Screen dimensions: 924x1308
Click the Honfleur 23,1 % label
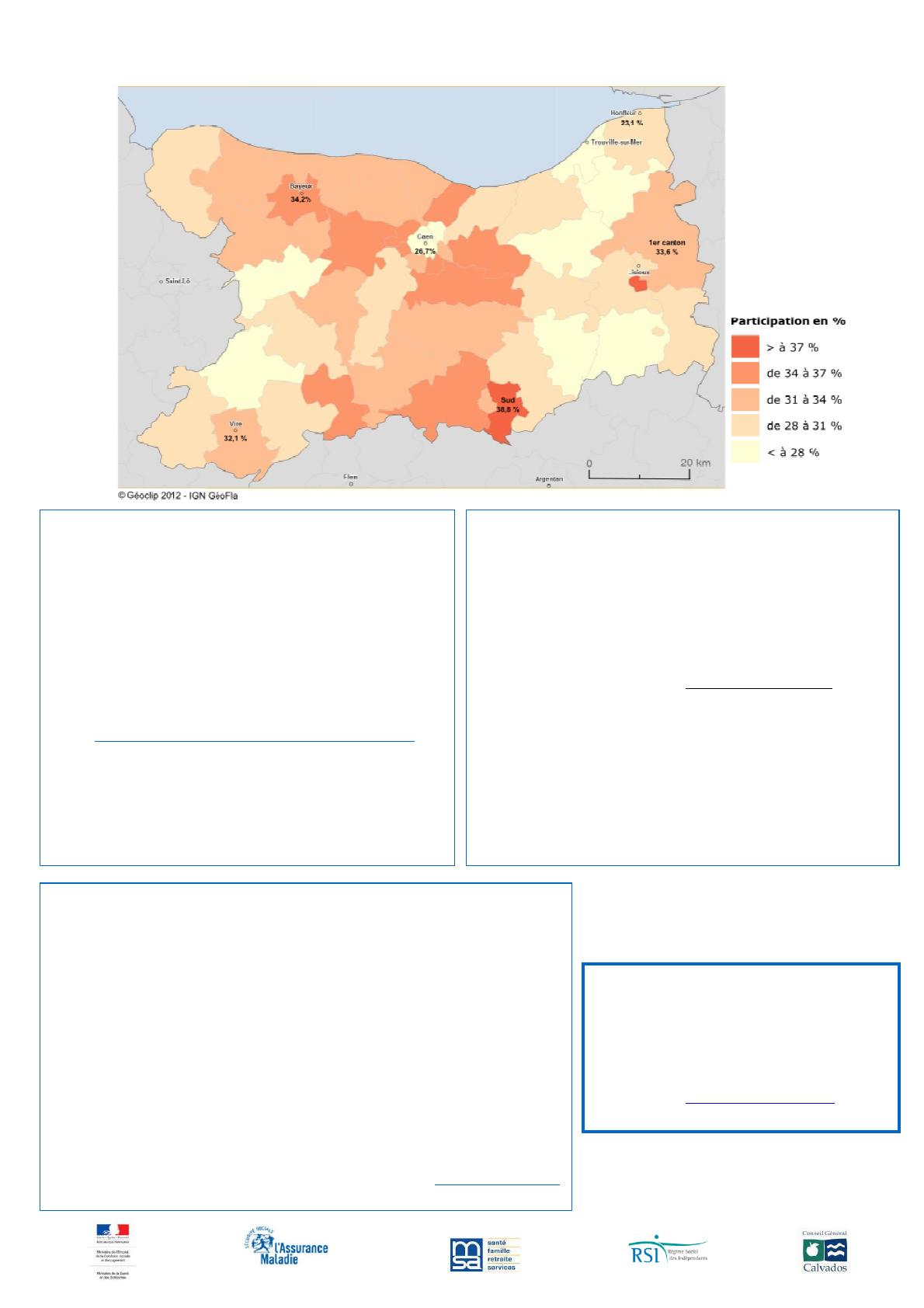[630, 117]
